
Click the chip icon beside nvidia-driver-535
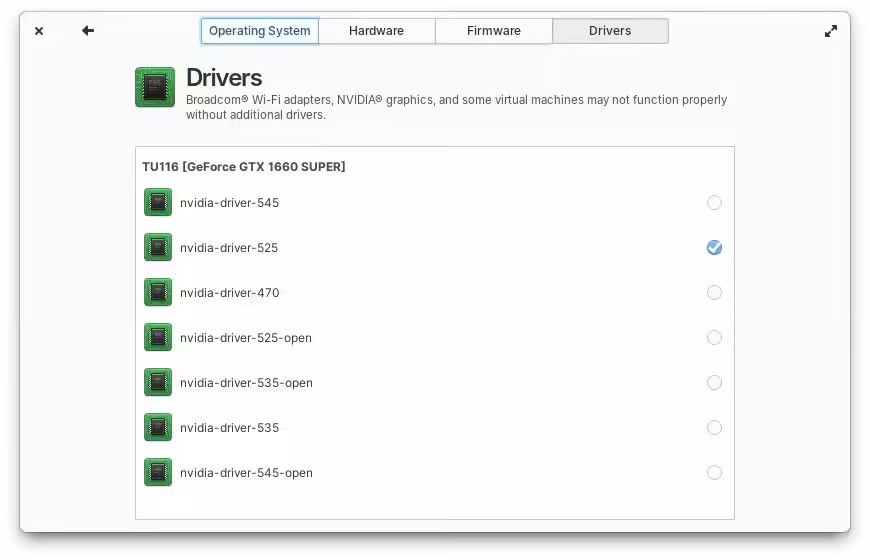(158, 428)
